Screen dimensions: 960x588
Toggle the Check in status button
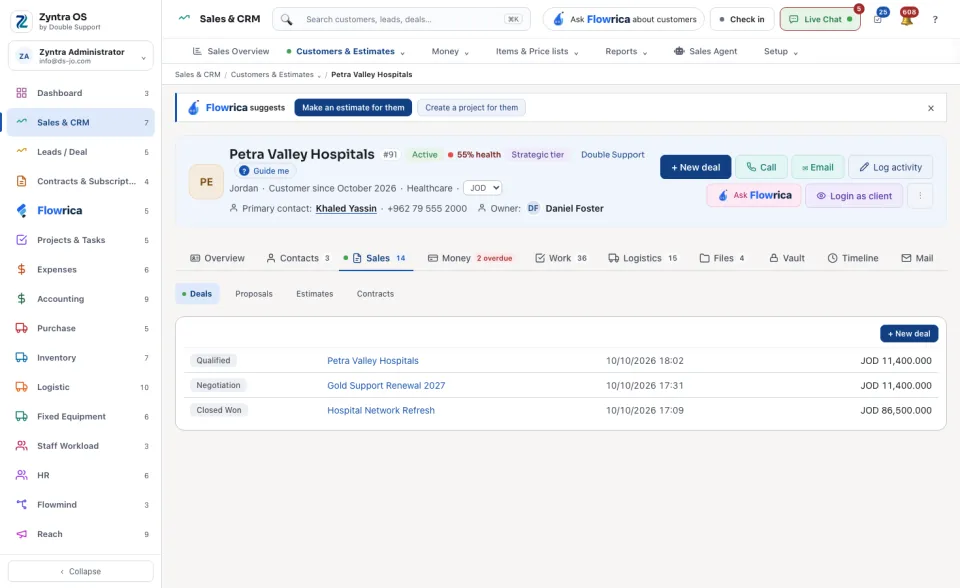click(742, 20)
